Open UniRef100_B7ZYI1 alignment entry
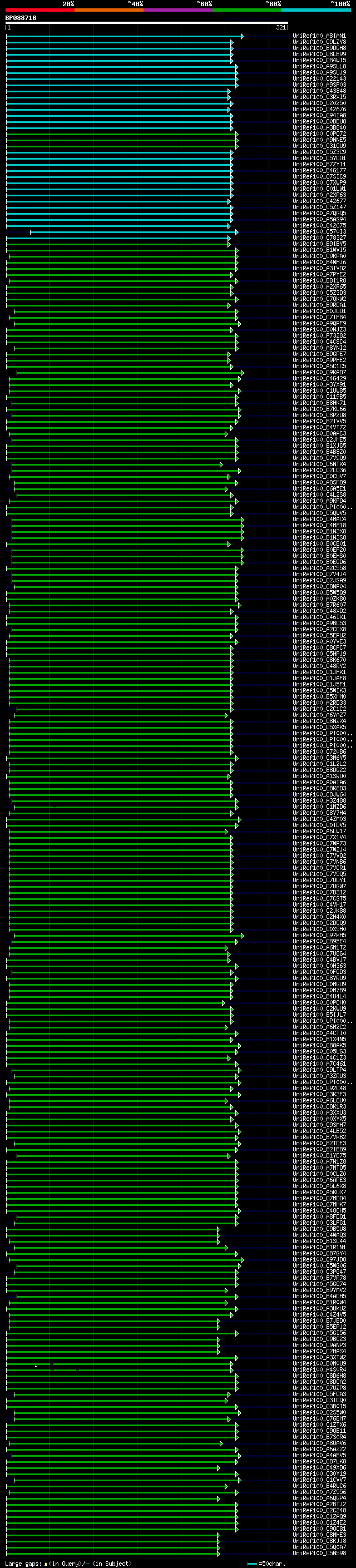Screen dimensions: 356x1568 point(319,164)
